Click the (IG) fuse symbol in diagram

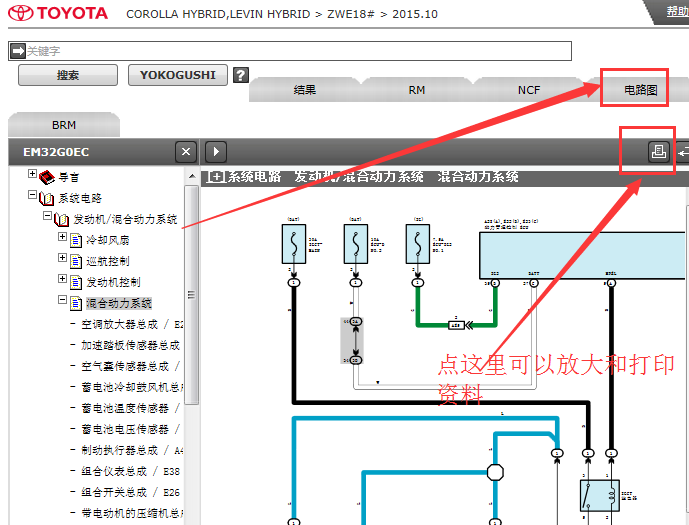click(x=418, y=244)
